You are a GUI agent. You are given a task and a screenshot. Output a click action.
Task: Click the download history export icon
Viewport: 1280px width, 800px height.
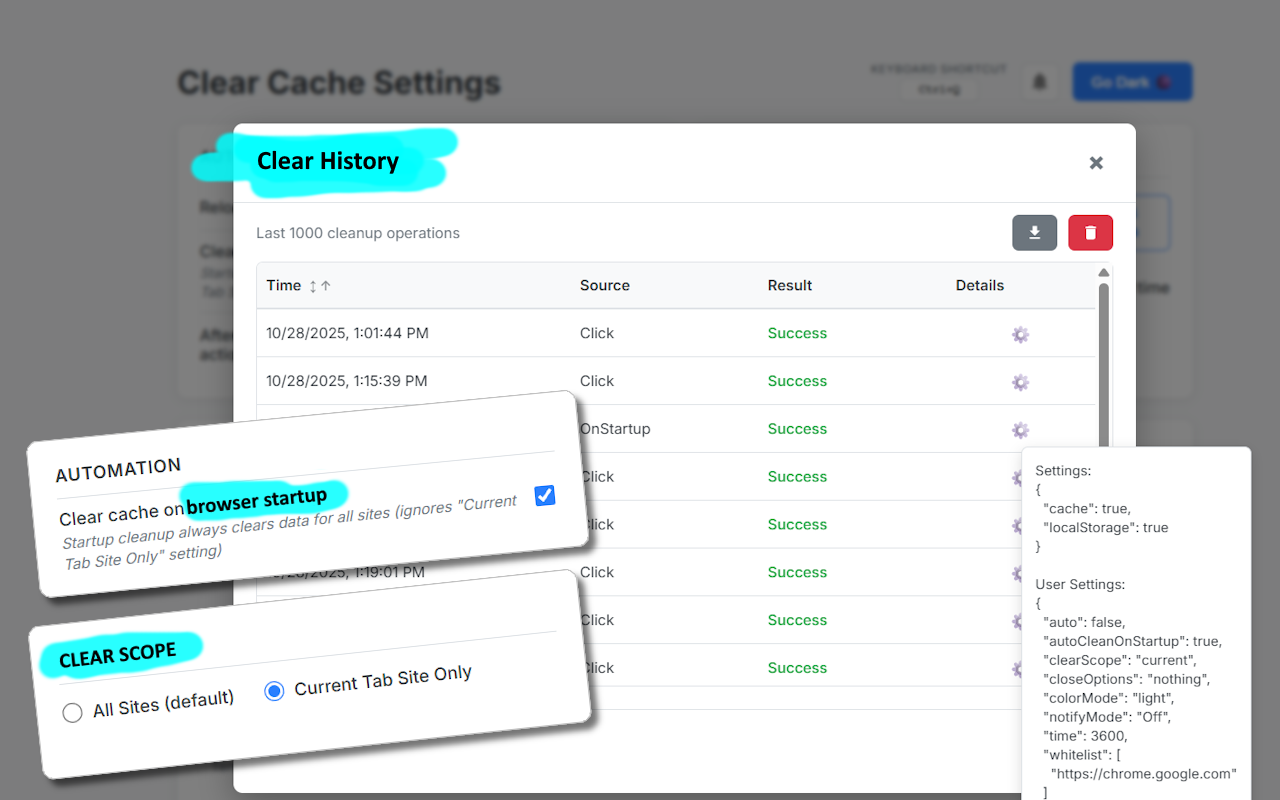coord(1034,233)
